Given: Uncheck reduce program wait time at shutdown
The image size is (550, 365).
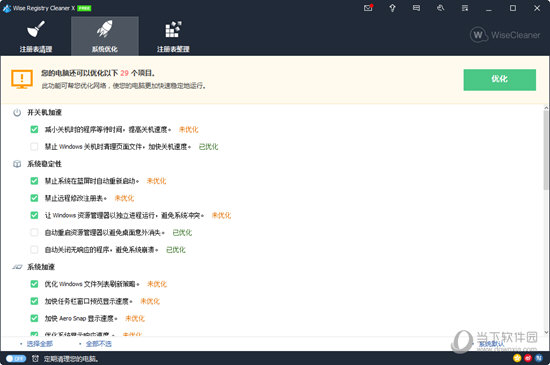Looking at the screenshot, I should tap(34, 129).
